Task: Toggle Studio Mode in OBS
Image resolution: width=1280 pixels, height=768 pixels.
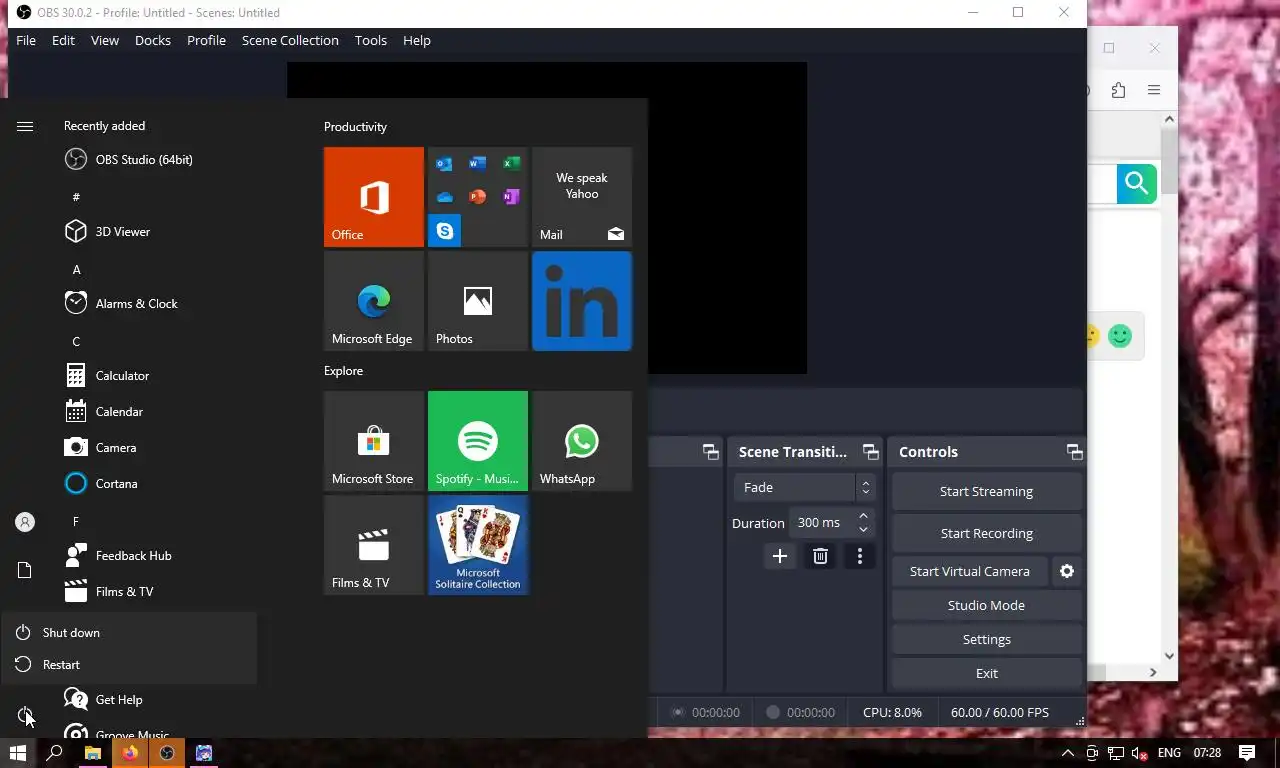Action: [986, 605]
